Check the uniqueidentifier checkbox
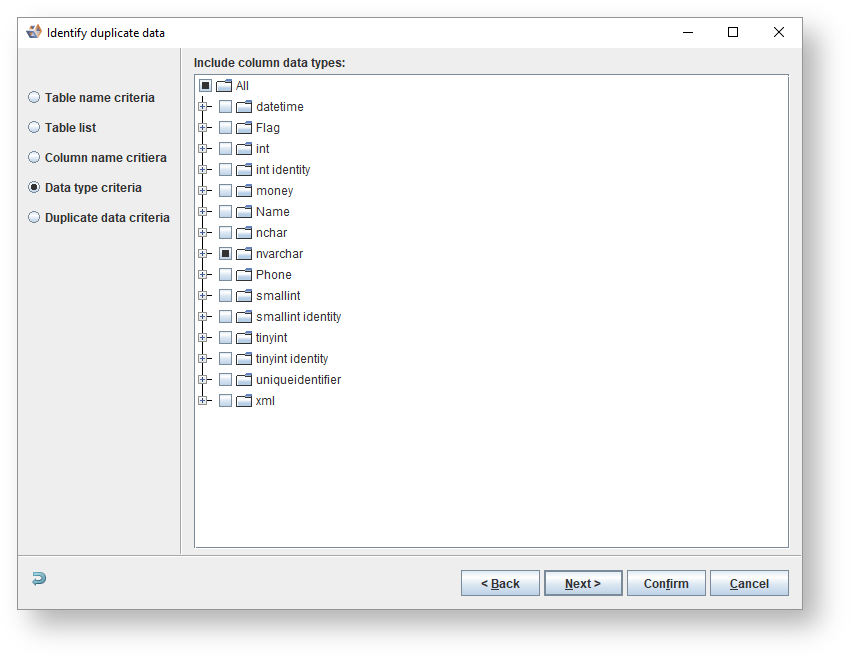The image size is (851, 658). coord(225,379)
